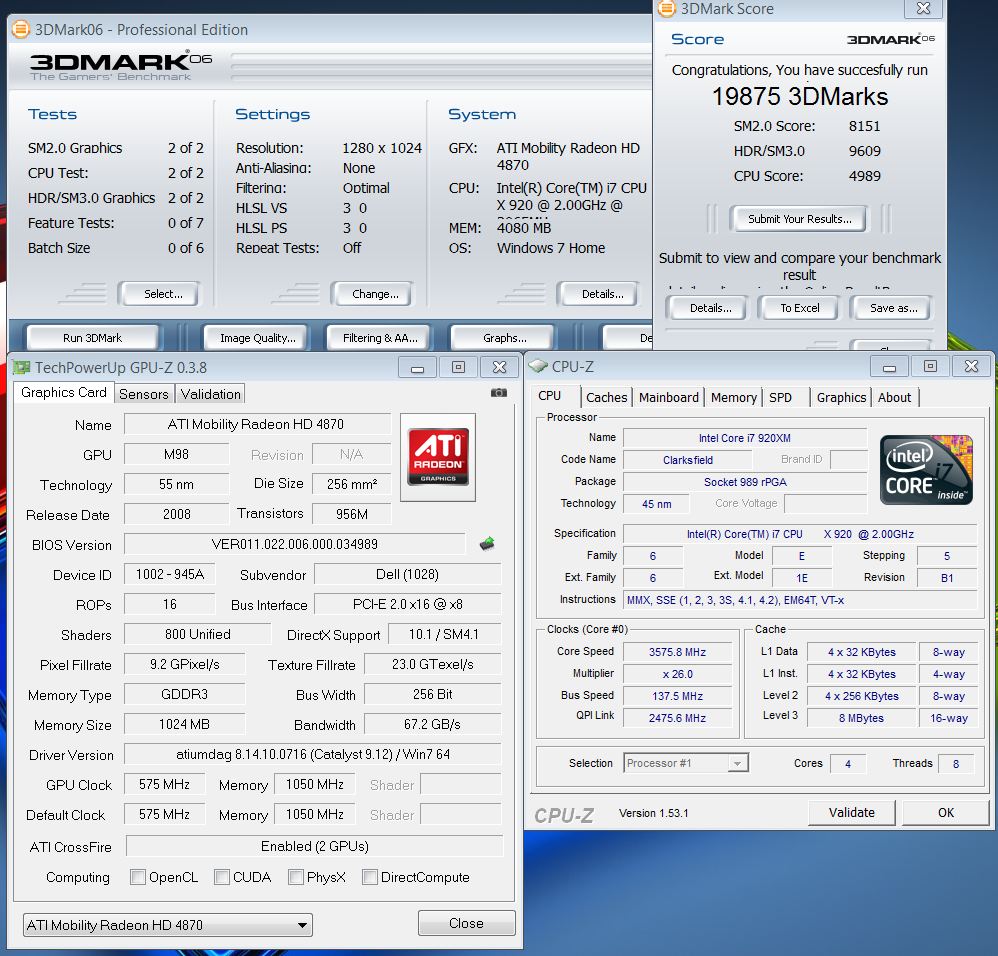Screen dimensions: 998x956
Task: Click the CPU-Z title bar app icon
Action: point(538,366)
